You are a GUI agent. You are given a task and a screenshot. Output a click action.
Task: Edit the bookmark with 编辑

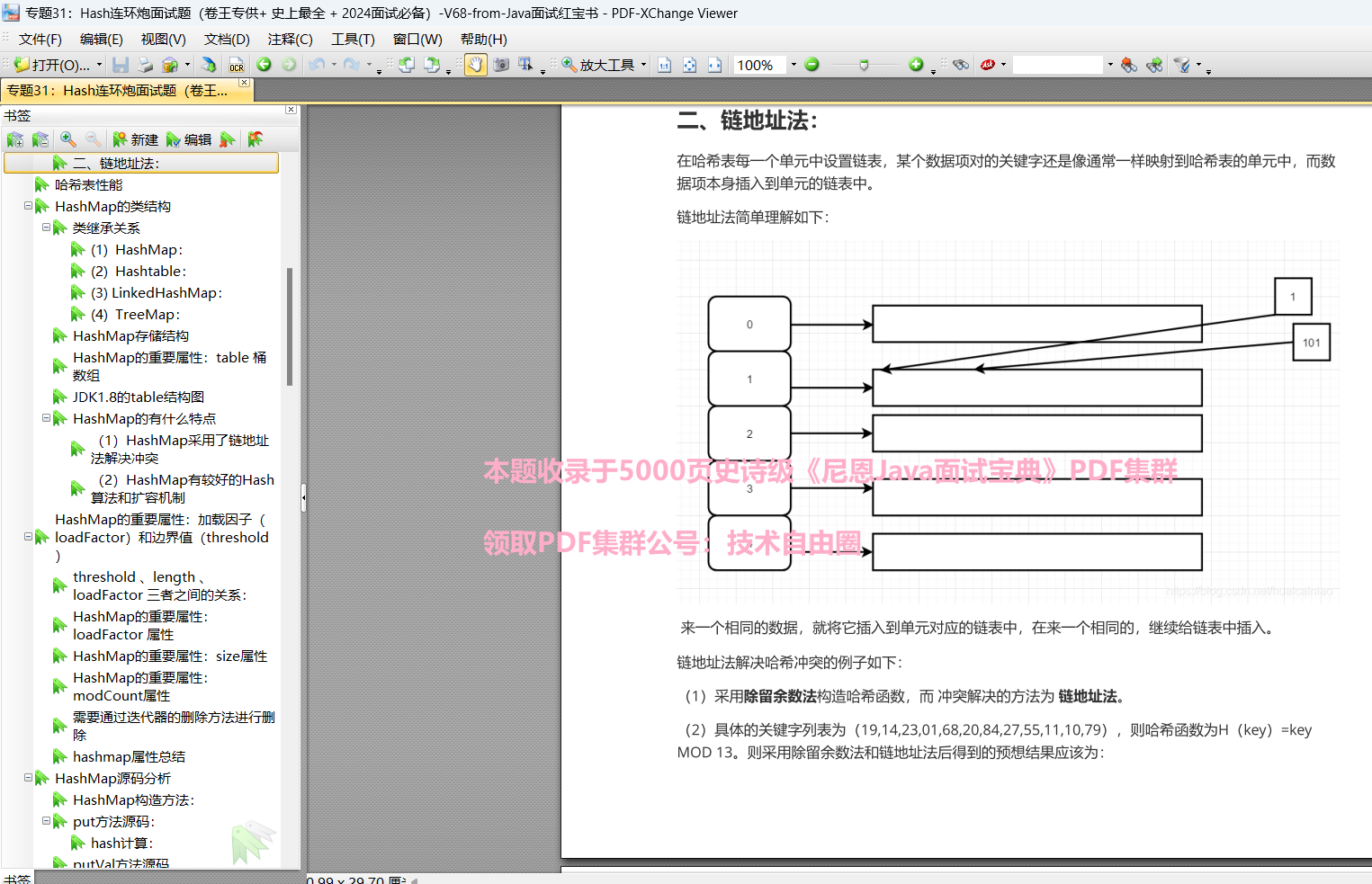(189, 139)
